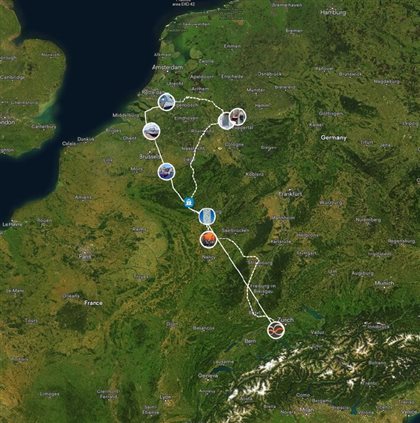
Task: Select the partially hidden photo marker near Wuppertal
Action: point(225,121)
